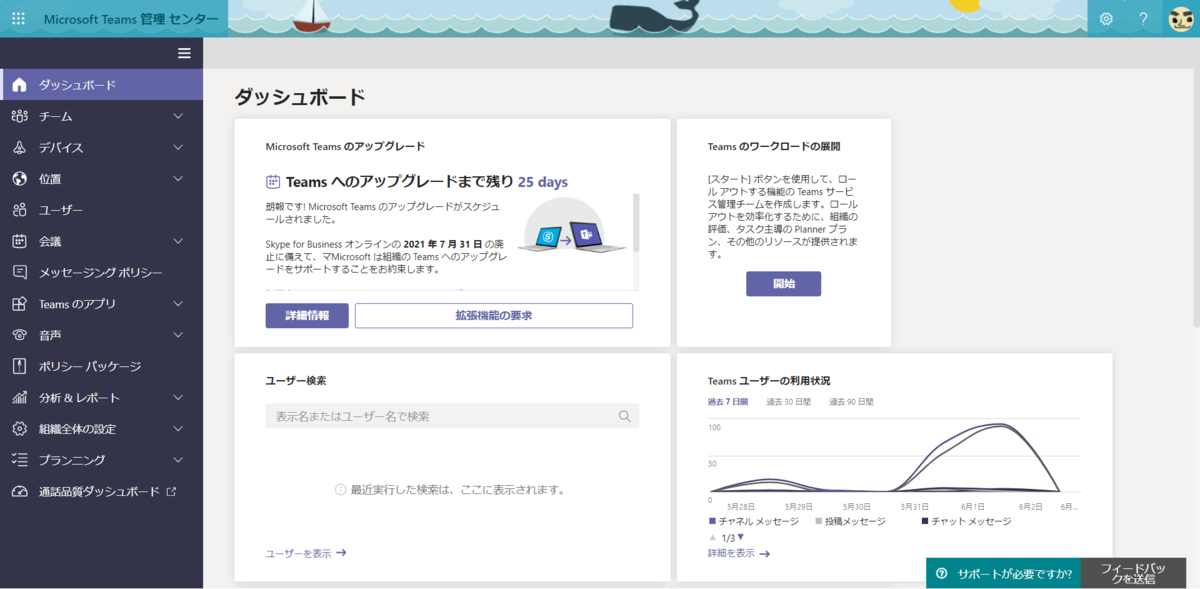
Task: Click the 組織全体の設定 gear icon
Action: [19, 429]
